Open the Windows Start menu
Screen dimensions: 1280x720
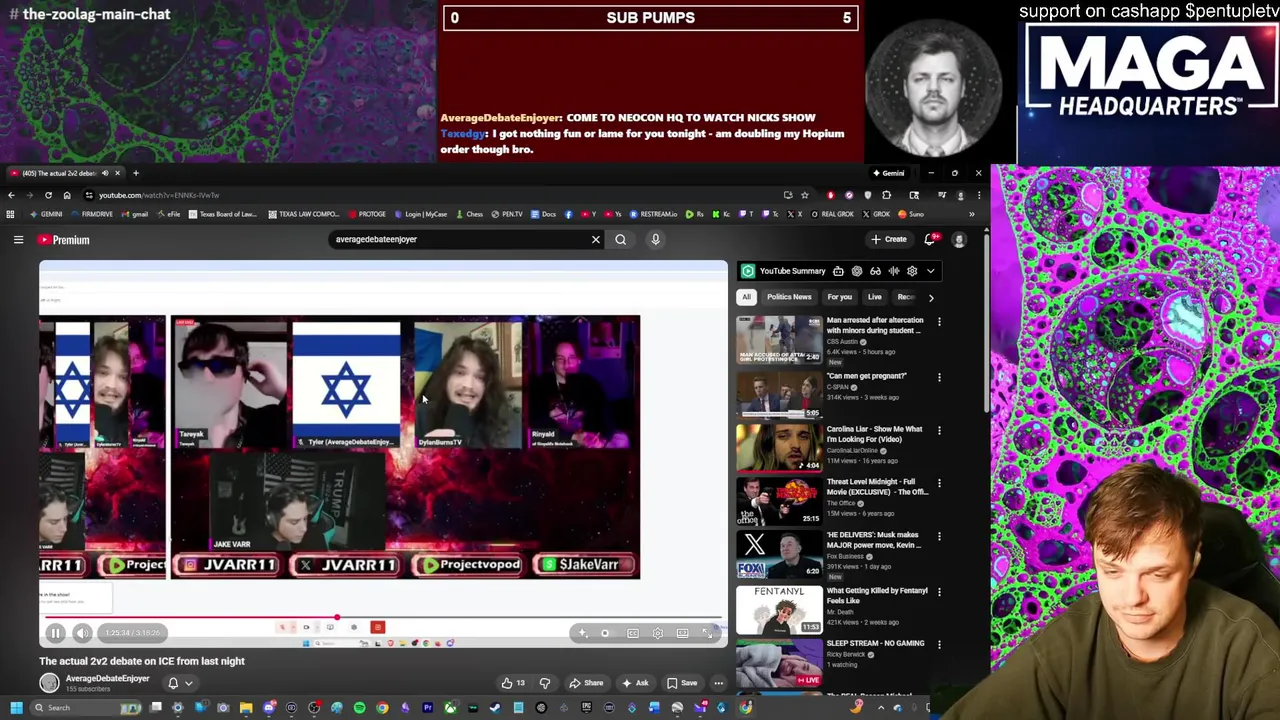[16, 708]
